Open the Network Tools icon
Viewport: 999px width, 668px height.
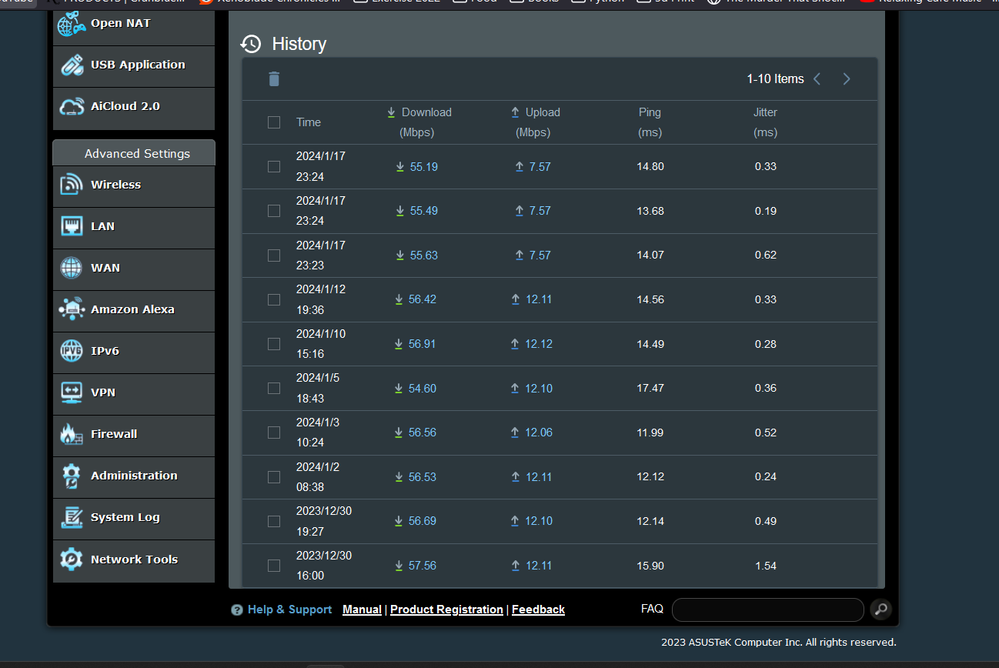click(72, 559)
